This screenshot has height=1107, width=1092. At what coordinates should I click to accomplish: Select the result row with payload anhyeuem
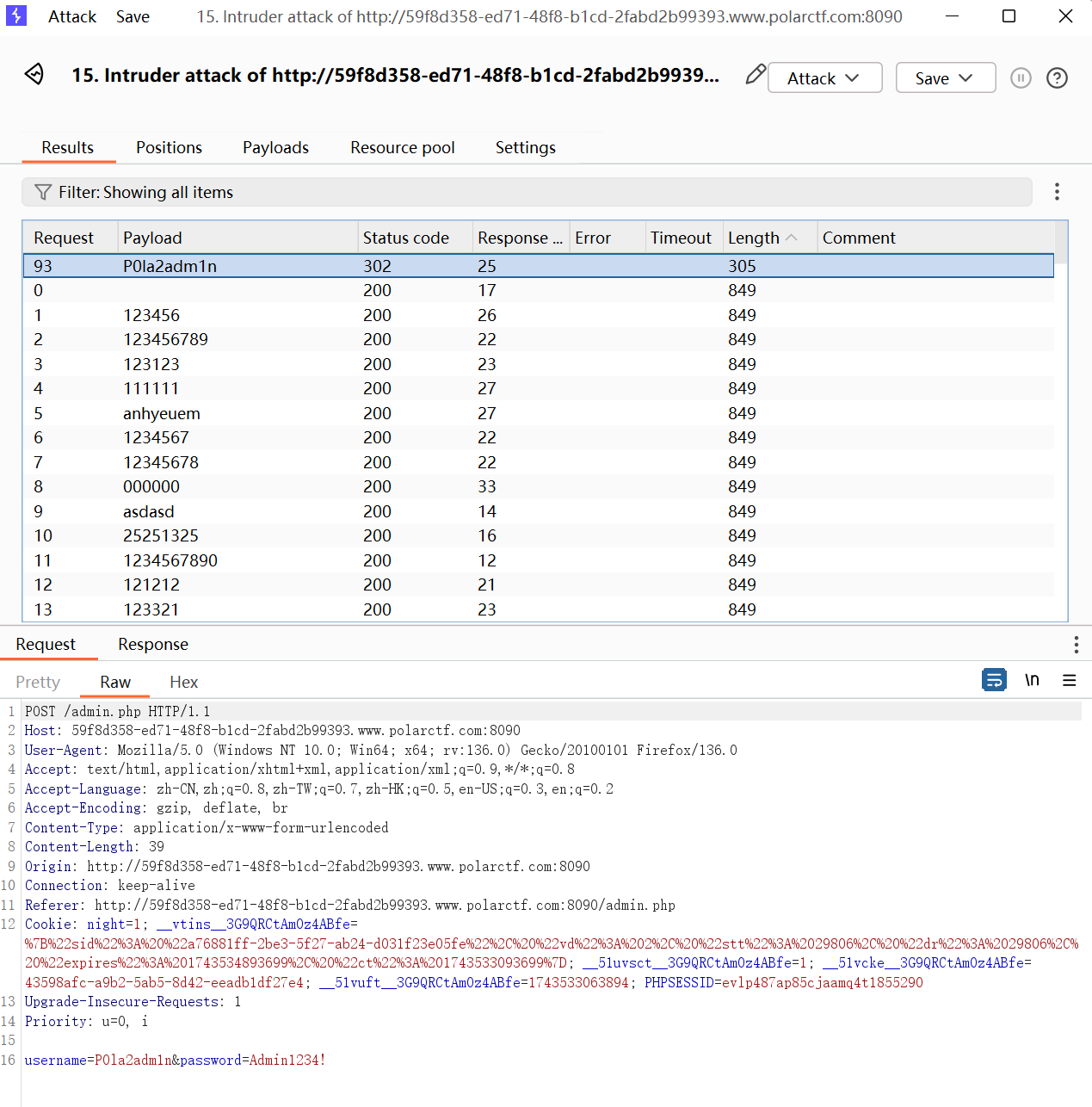coord(539,413)
